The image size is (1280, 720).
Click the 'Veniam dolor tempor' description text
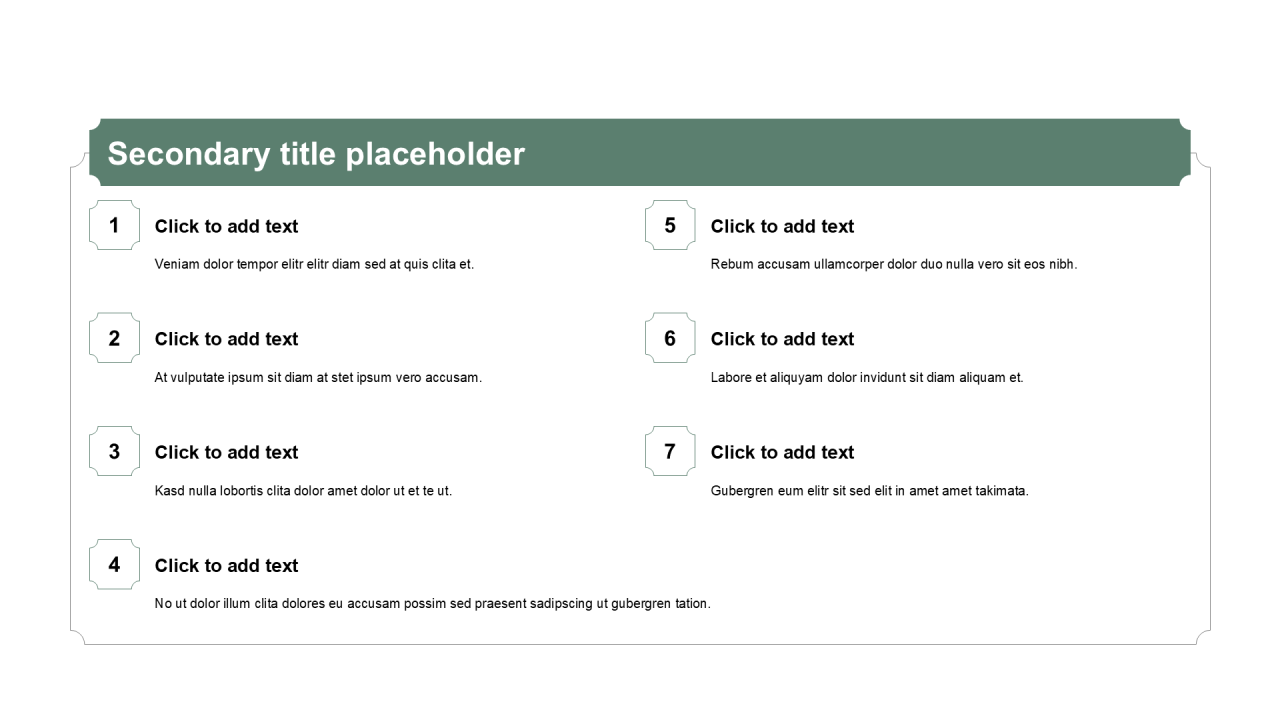[x=314, y=265]
